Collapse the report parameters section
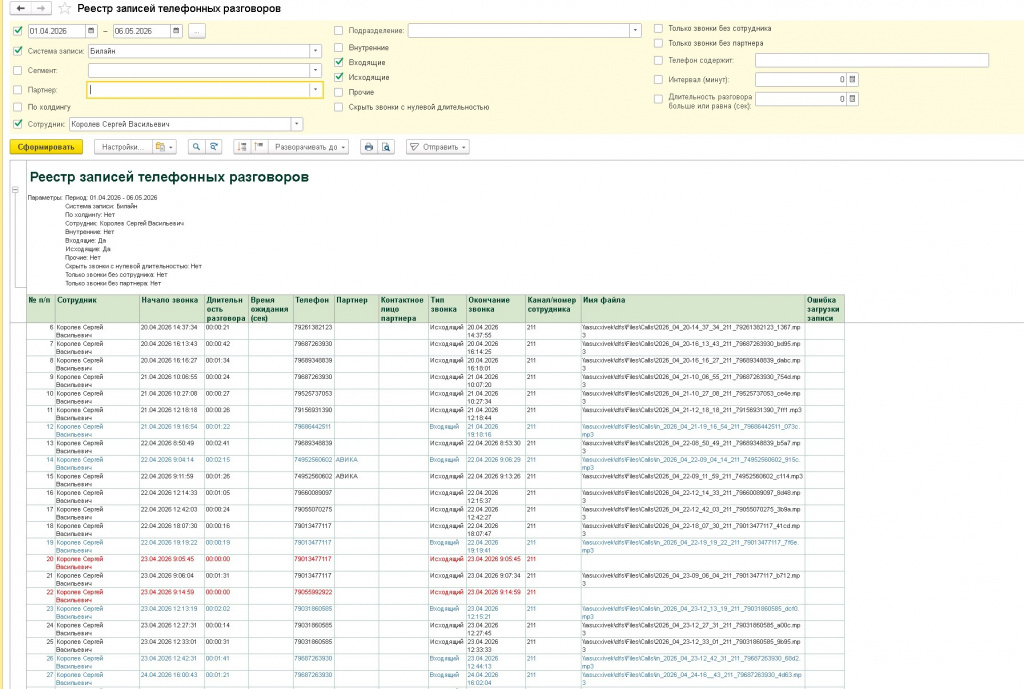 click(15, 190)
